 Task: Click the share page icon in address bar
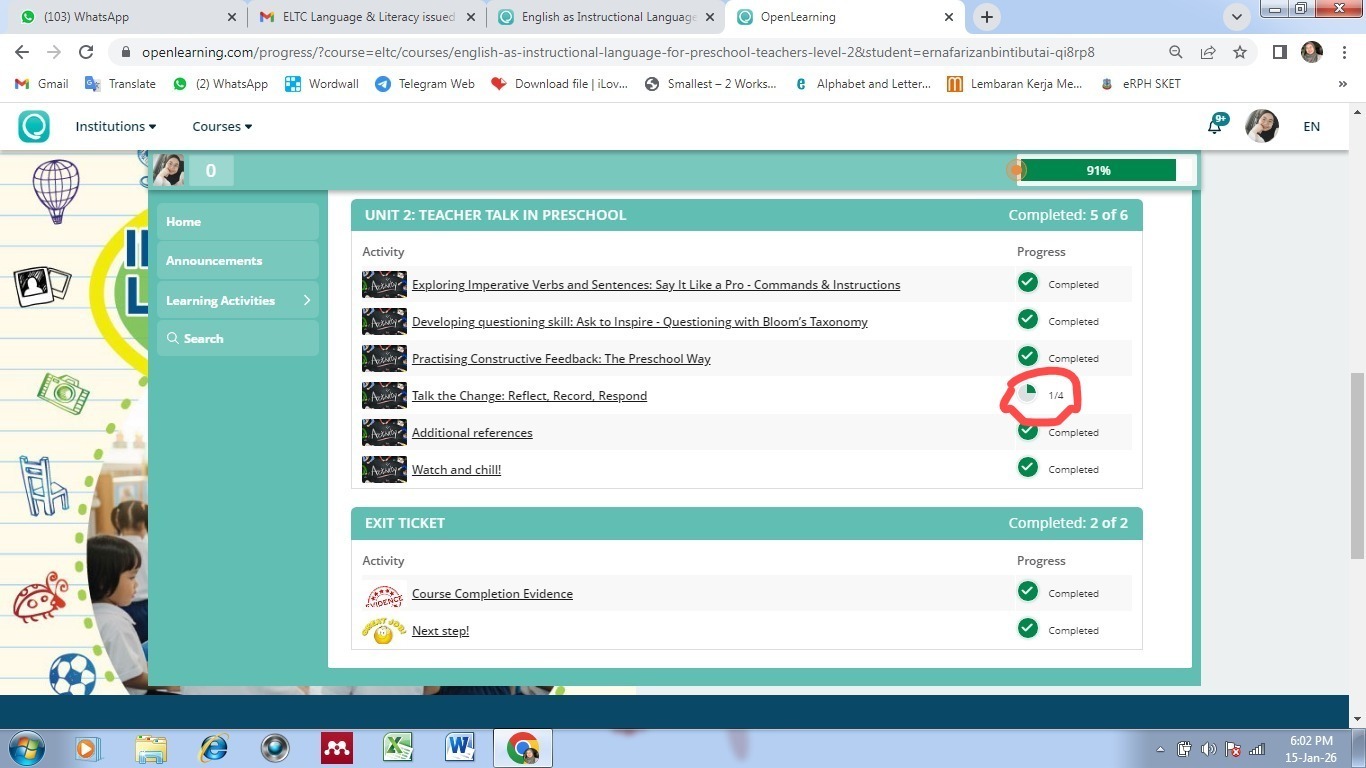[x=1208, y=52]
